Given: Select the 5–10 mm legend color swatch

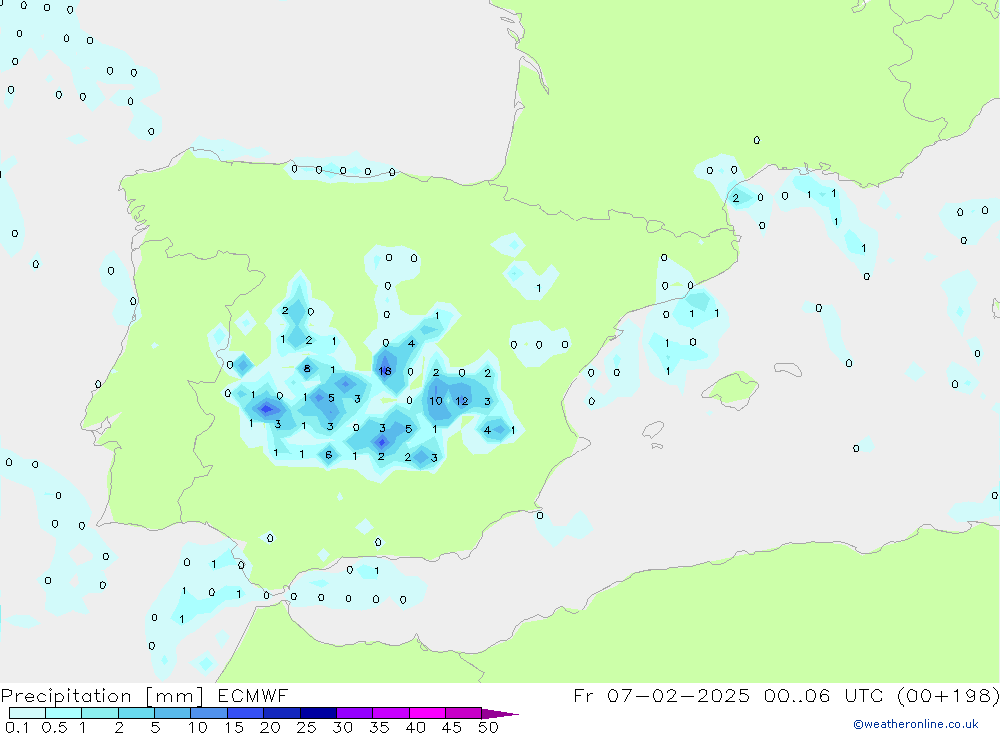Looking at the screenshot, I should click(172, 713).
